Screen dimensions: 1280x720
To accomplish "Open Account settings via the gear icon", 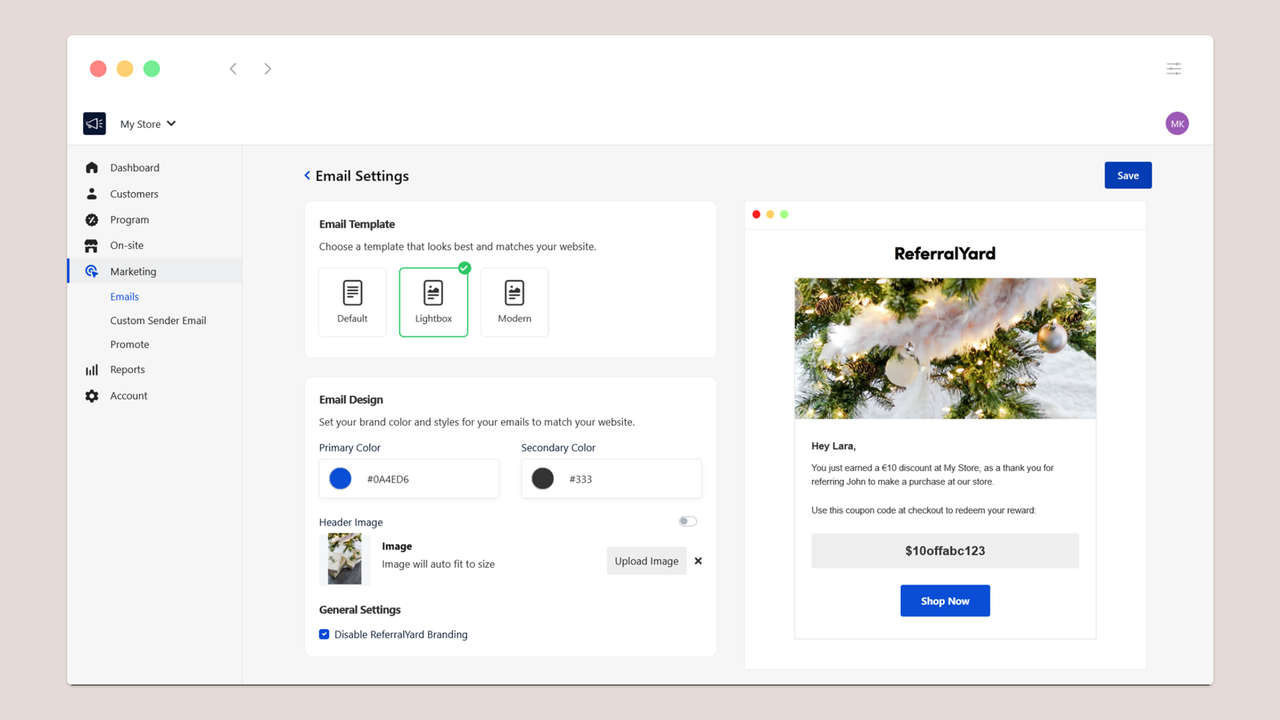I will [x=93, y=395].
